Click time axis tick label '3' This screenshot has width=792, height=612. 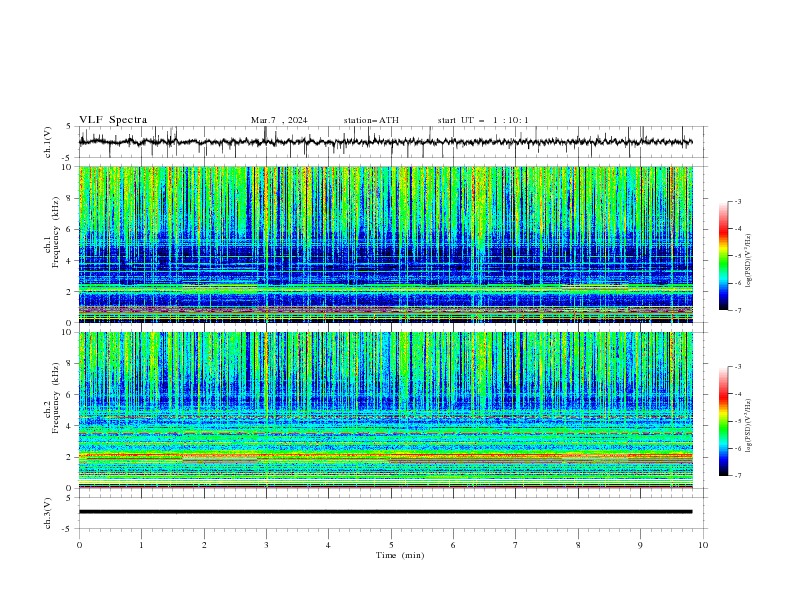click(x=266, y=545)
